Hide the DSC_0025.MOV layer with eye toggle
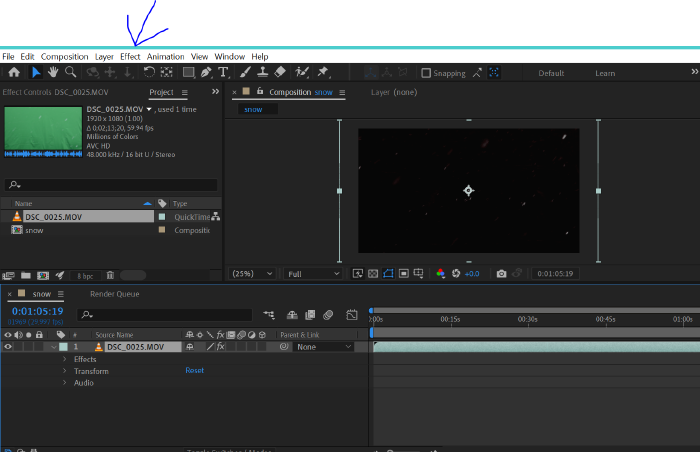The height and width of the screenshot is (452, 700). pyautogui.click(x=8, y=347)
